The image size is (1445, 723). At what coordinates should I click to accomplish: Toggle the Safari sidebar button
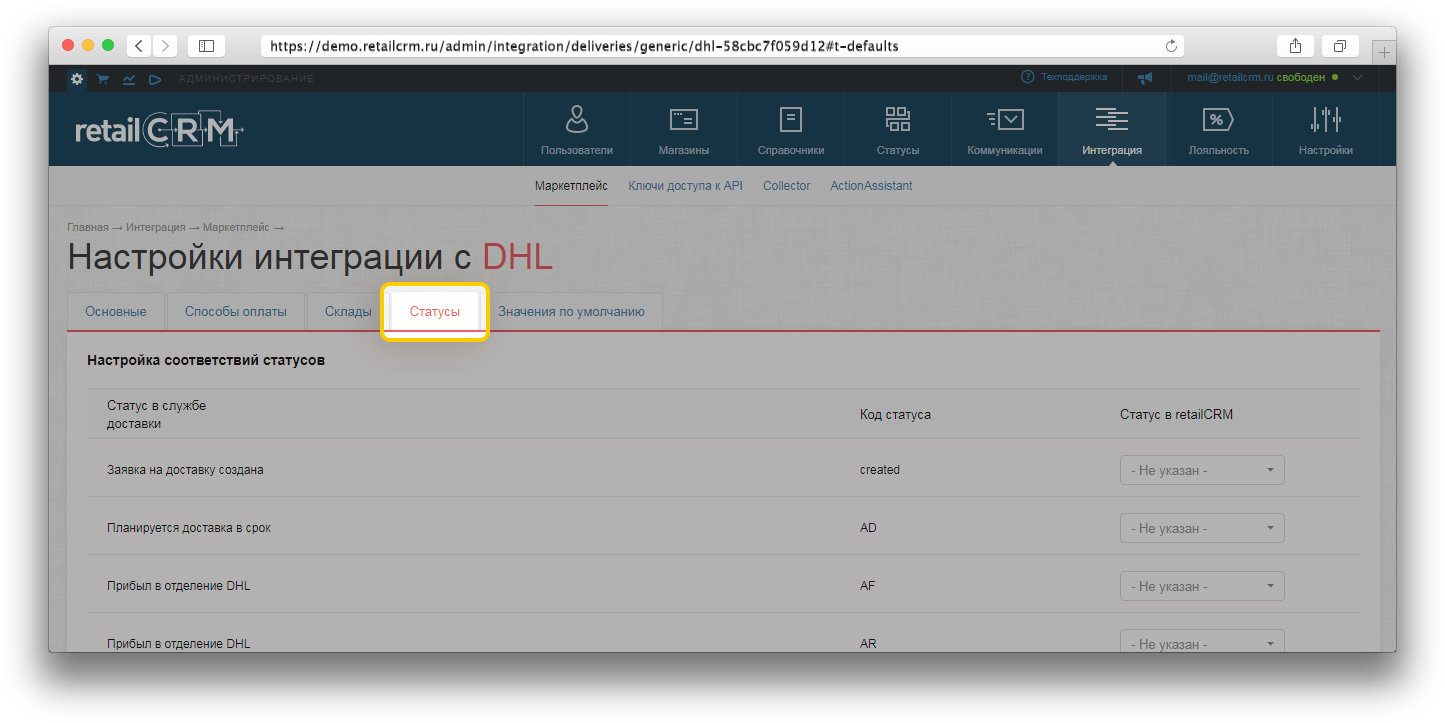pyautogui.click(x=206, y=45)
